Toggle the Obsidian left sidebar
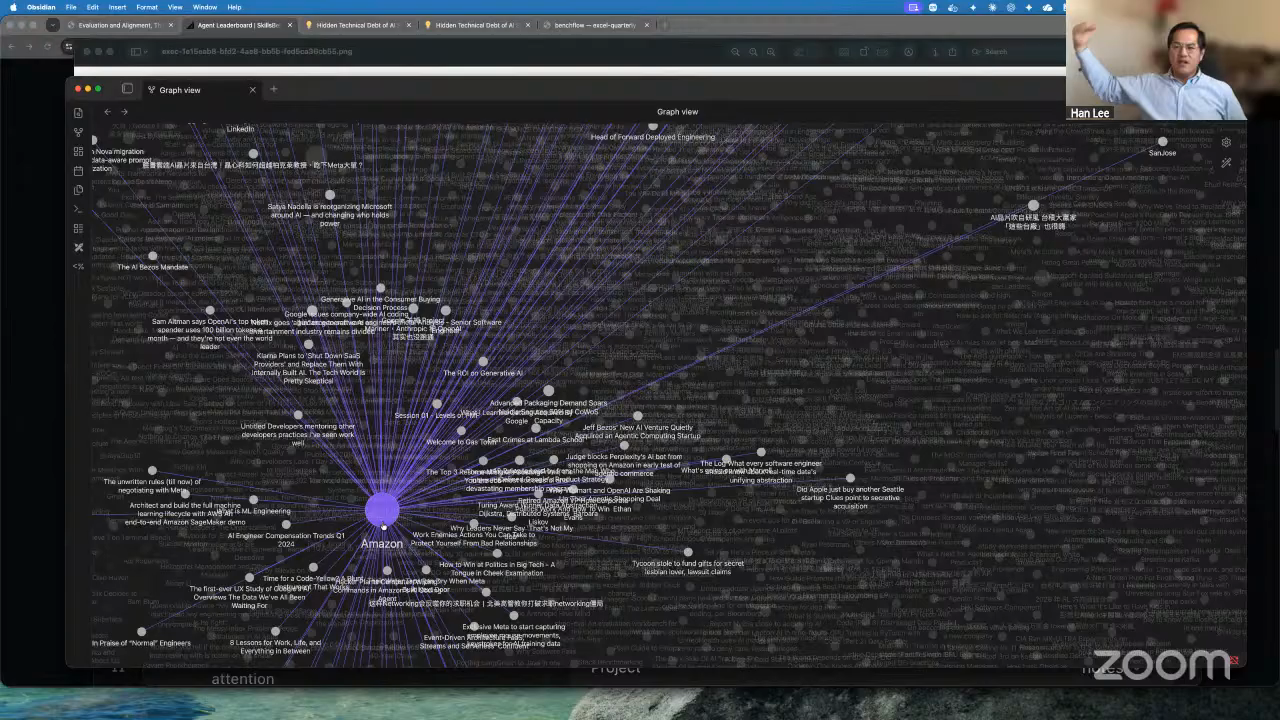This screenshot has width=1280, height=720. (x=127, y=89)
